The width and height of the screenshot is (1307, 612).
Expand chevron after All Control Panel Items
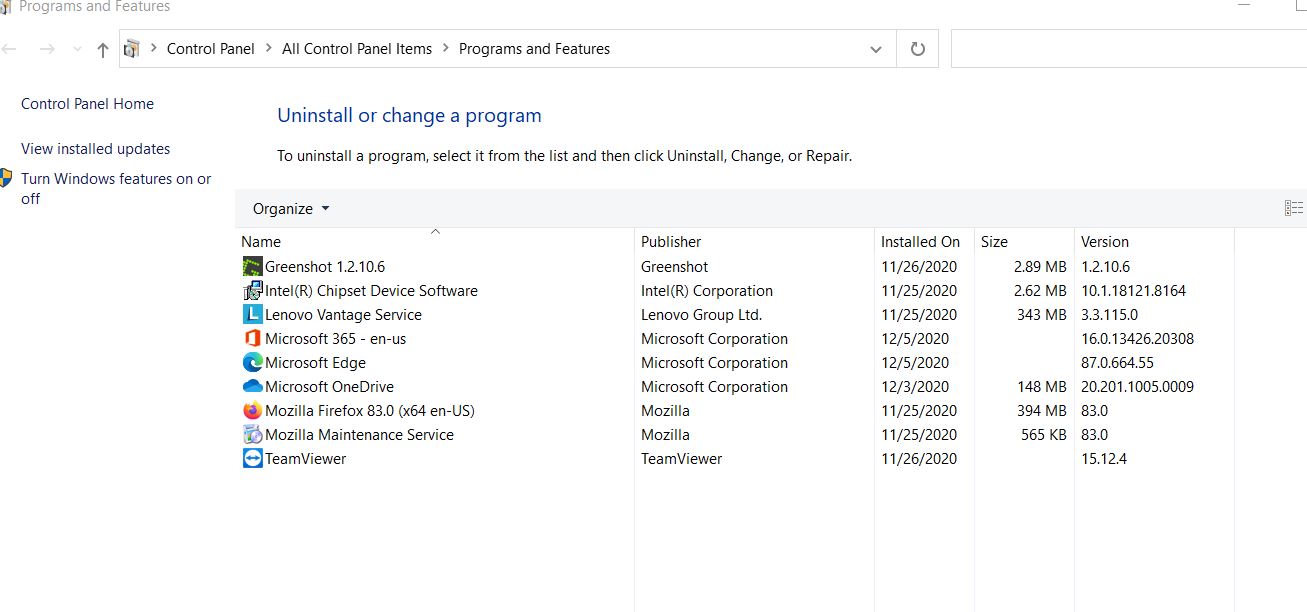[x=446, y=48]
